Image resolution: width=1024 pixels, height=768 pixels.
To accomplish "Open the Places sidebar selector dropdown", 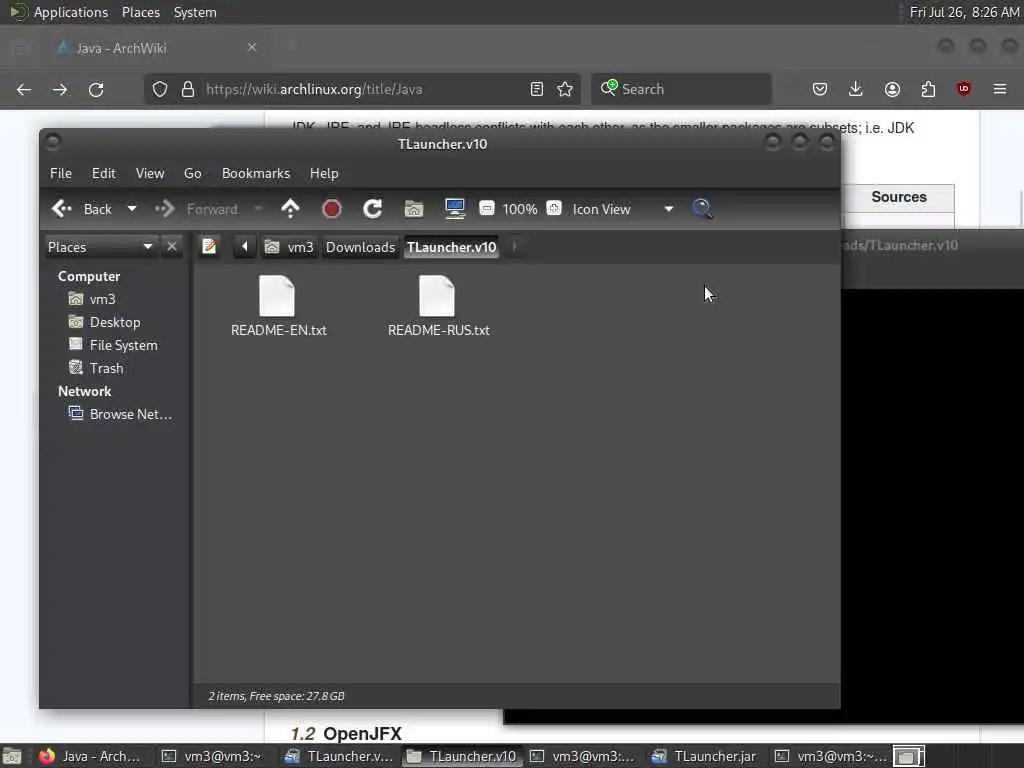I will (x=100, y=247).
